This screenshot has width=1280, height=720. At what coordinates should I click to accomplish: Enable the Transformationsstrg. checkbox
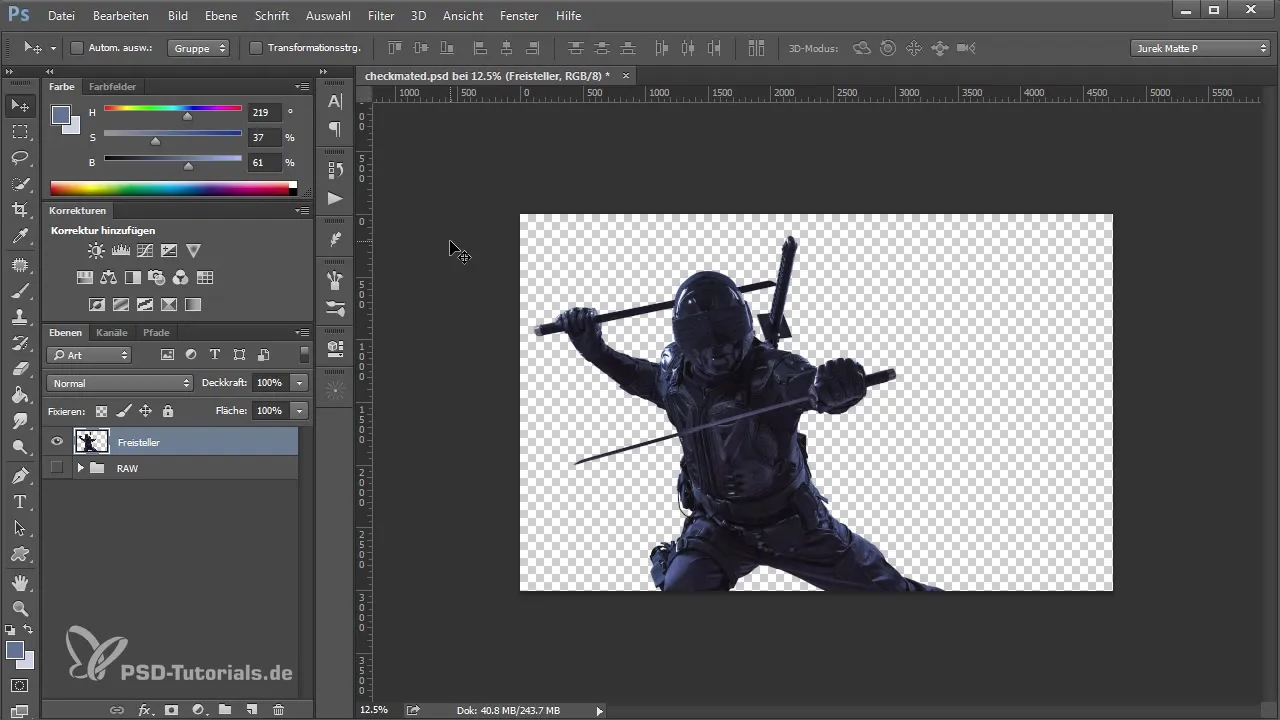click(255, 48)
